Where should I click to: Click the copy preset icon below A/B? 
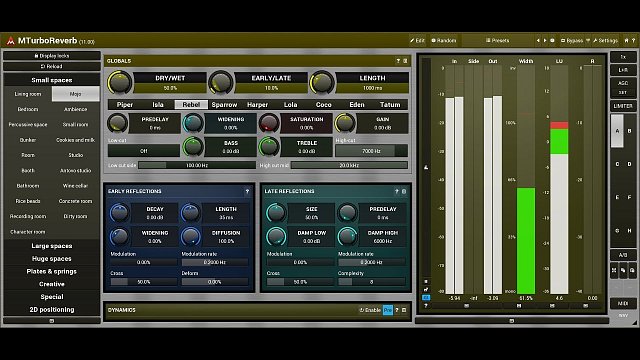[x=623, y=270]
